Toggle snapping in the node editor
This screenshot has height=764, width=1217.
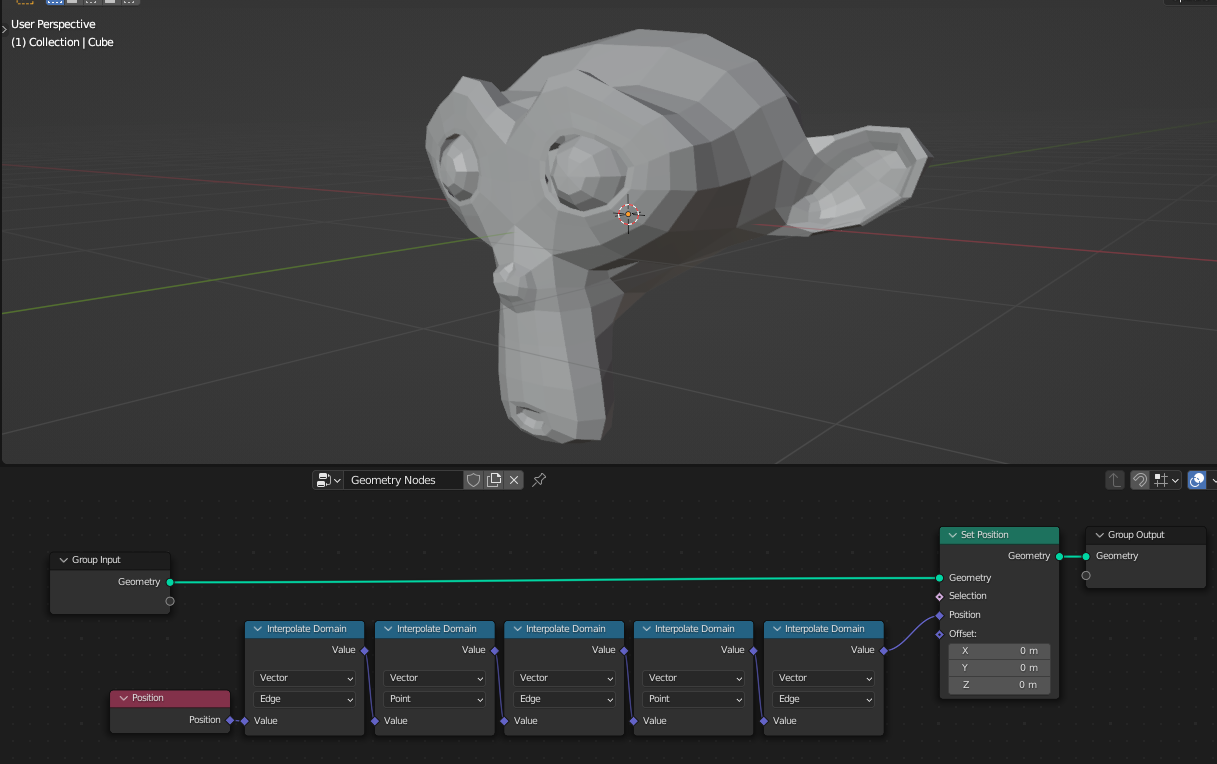click(x=1139, y=480)
